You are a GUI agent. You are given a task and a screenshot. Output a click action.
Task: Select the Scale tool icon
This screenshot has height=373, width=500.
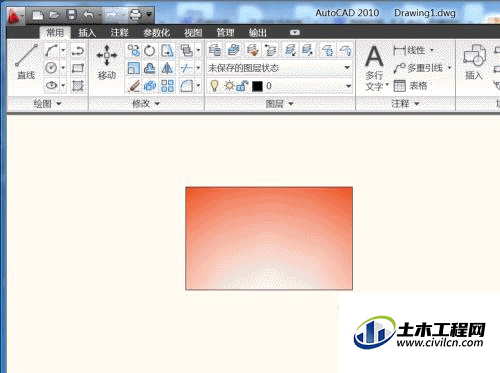point(134,68)
